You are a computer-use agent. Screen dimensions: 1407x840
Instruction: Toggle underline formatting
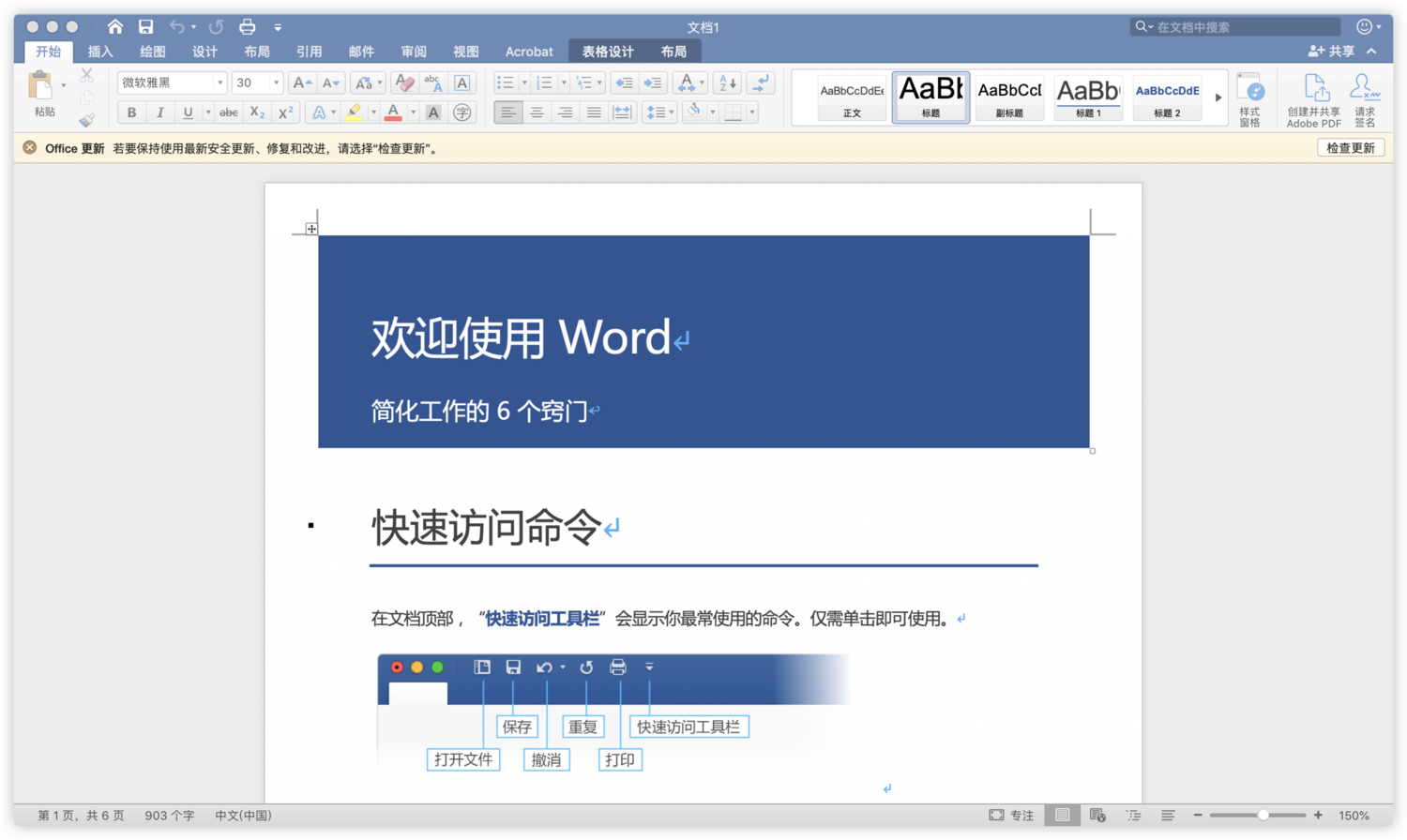coord(188,112)
